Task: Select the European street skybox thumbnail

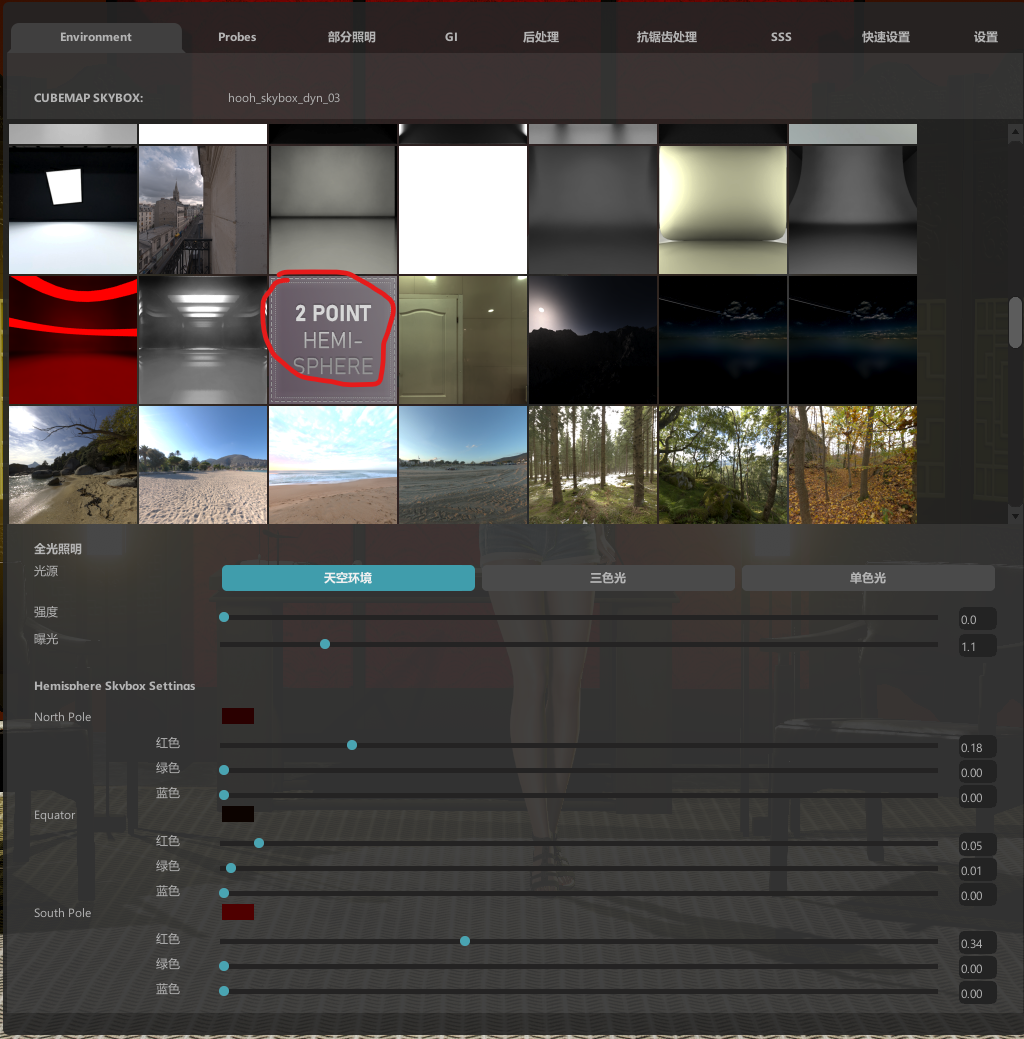Action: click(x=203, y=210)
